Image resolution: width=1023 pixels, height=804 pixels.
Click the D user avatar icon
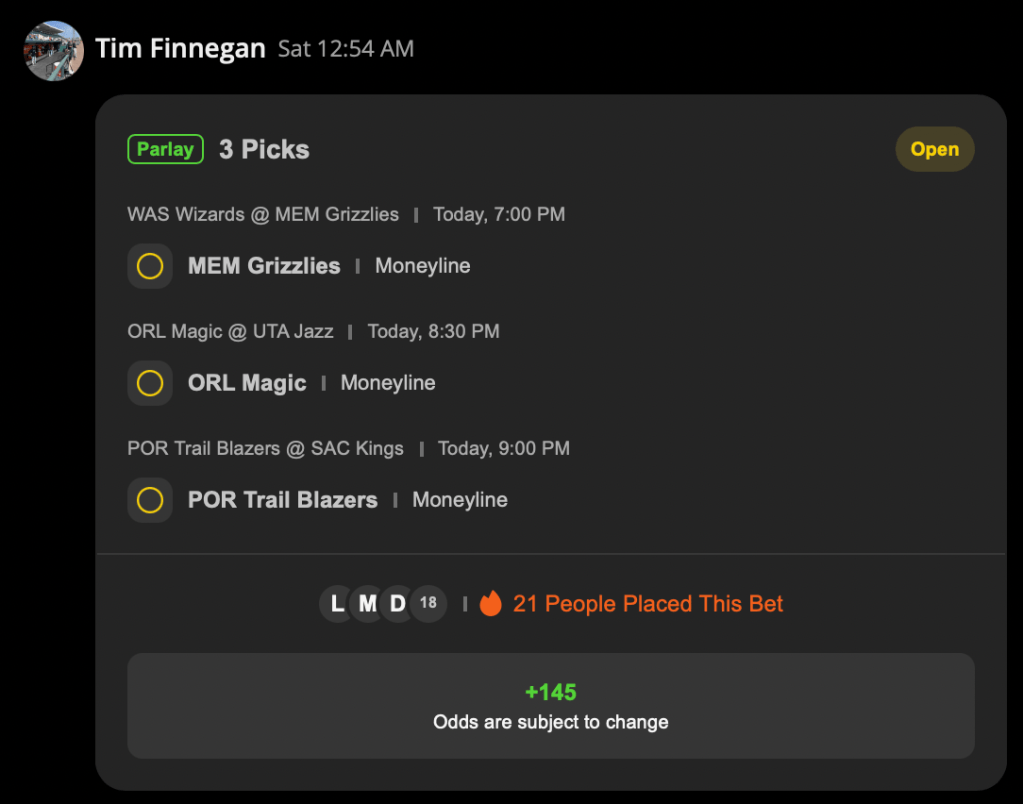pyautogui.click(x=397, y=604)
